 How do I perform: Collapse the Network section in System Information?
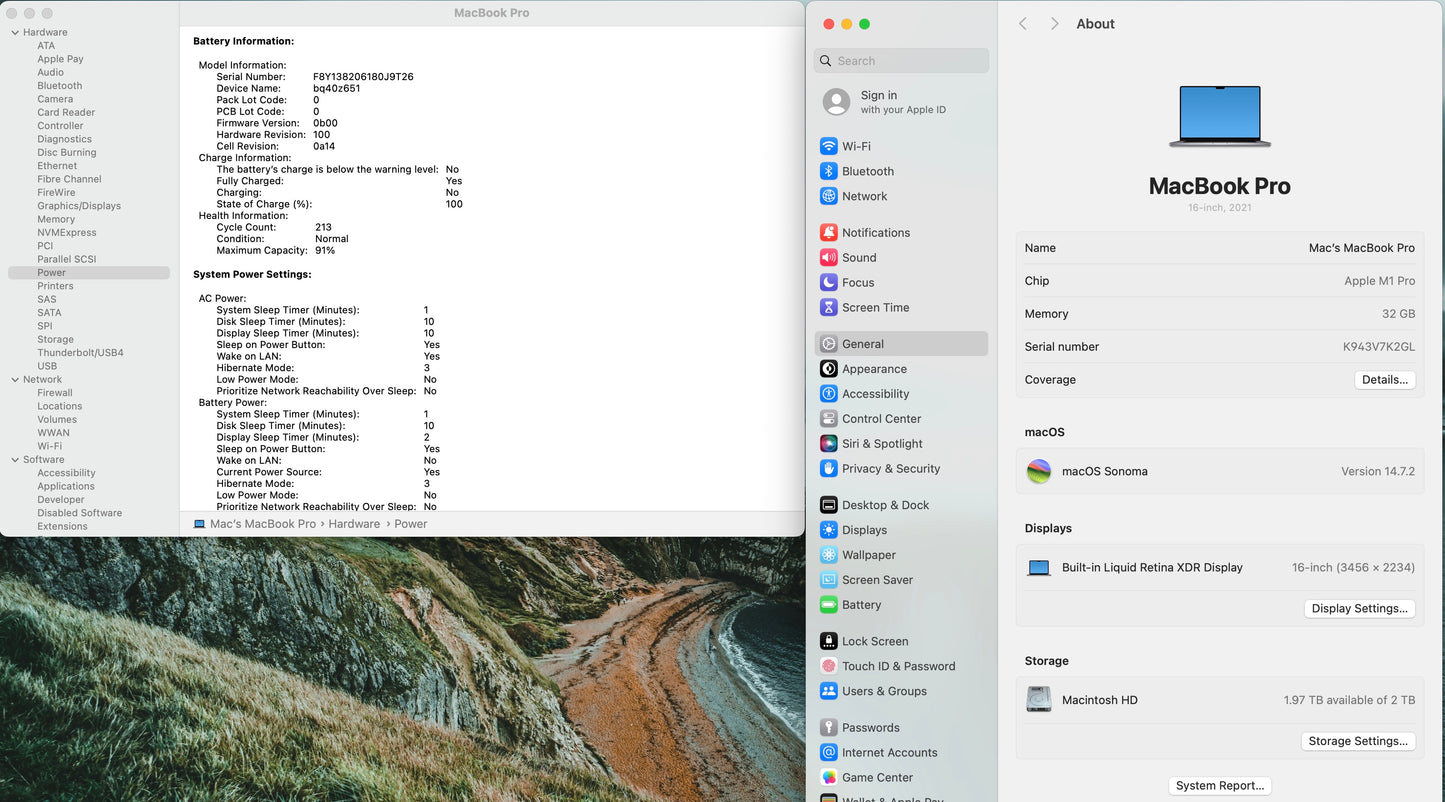pyautogui.click(x=15, y=380)
